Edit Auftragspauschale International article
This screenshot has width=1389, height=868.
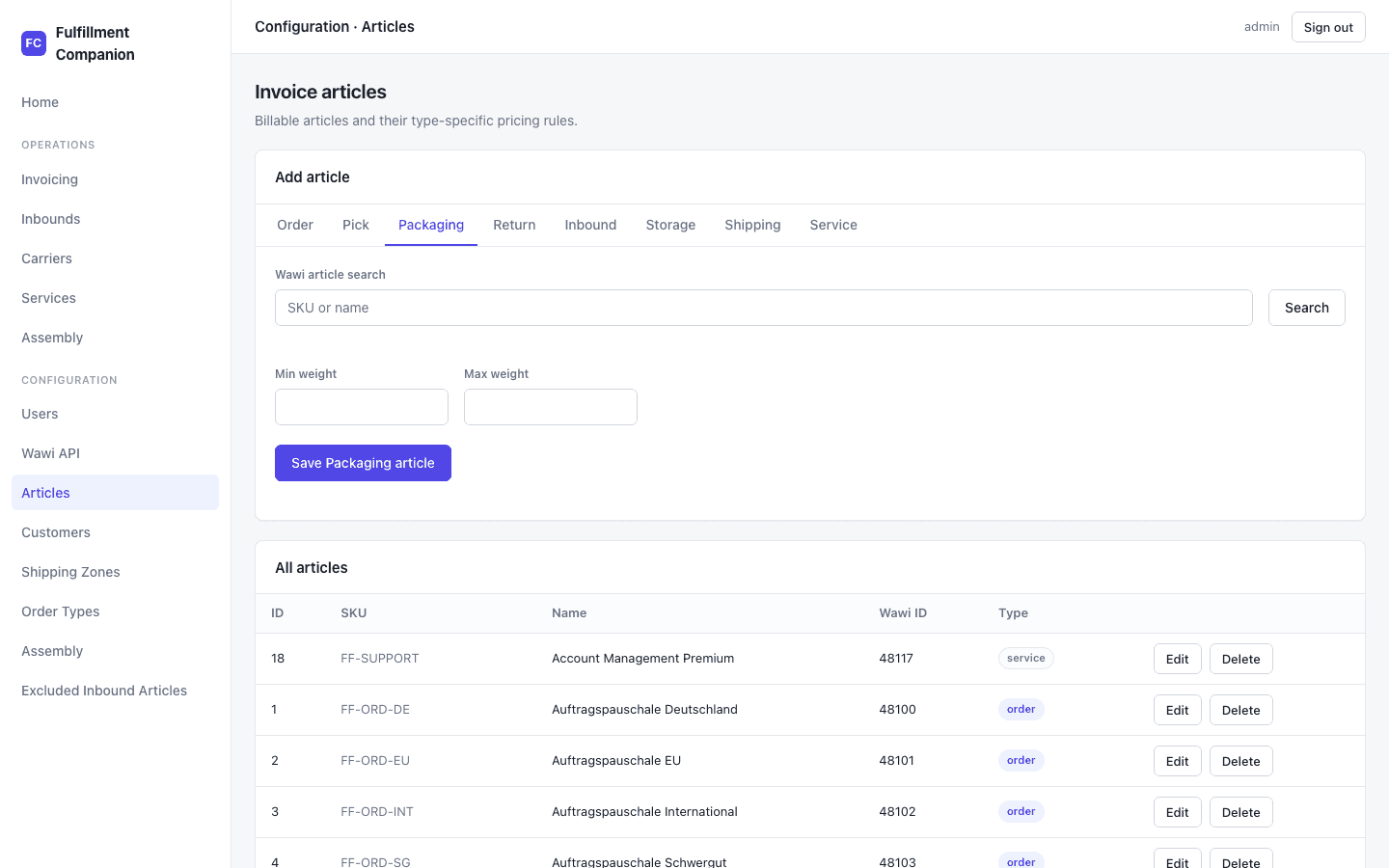pos(1178,812)
